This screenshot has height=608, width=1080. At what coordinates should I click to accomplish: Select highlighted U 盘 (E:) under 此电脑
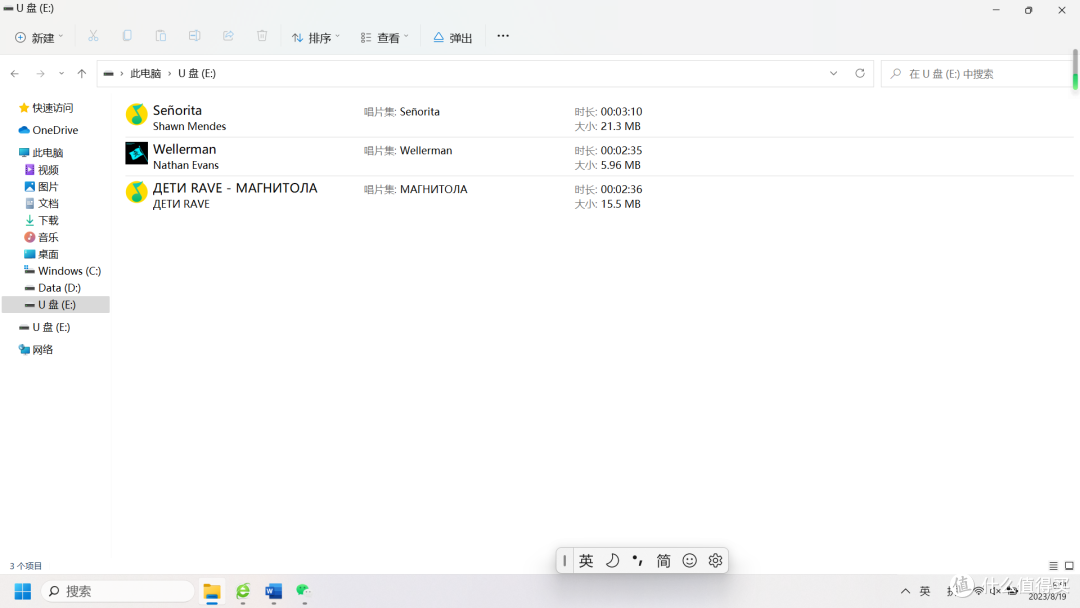click(x=56, y=304)
